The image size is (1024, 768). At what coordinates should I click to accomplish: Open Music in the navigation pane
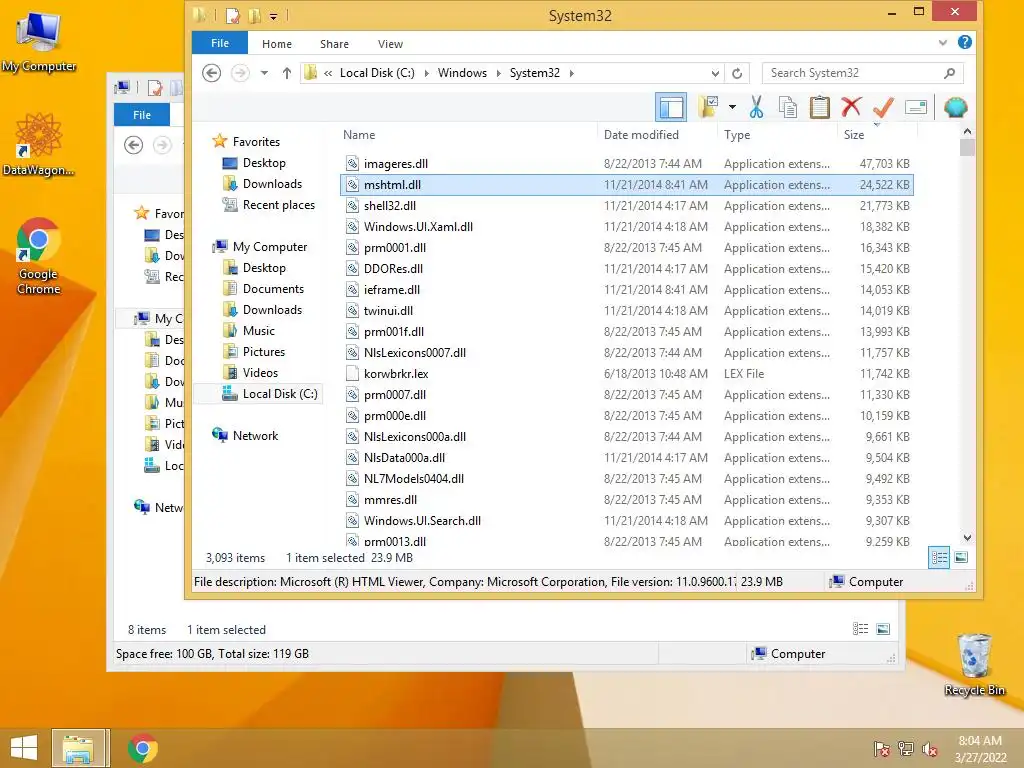click(259, 330)
